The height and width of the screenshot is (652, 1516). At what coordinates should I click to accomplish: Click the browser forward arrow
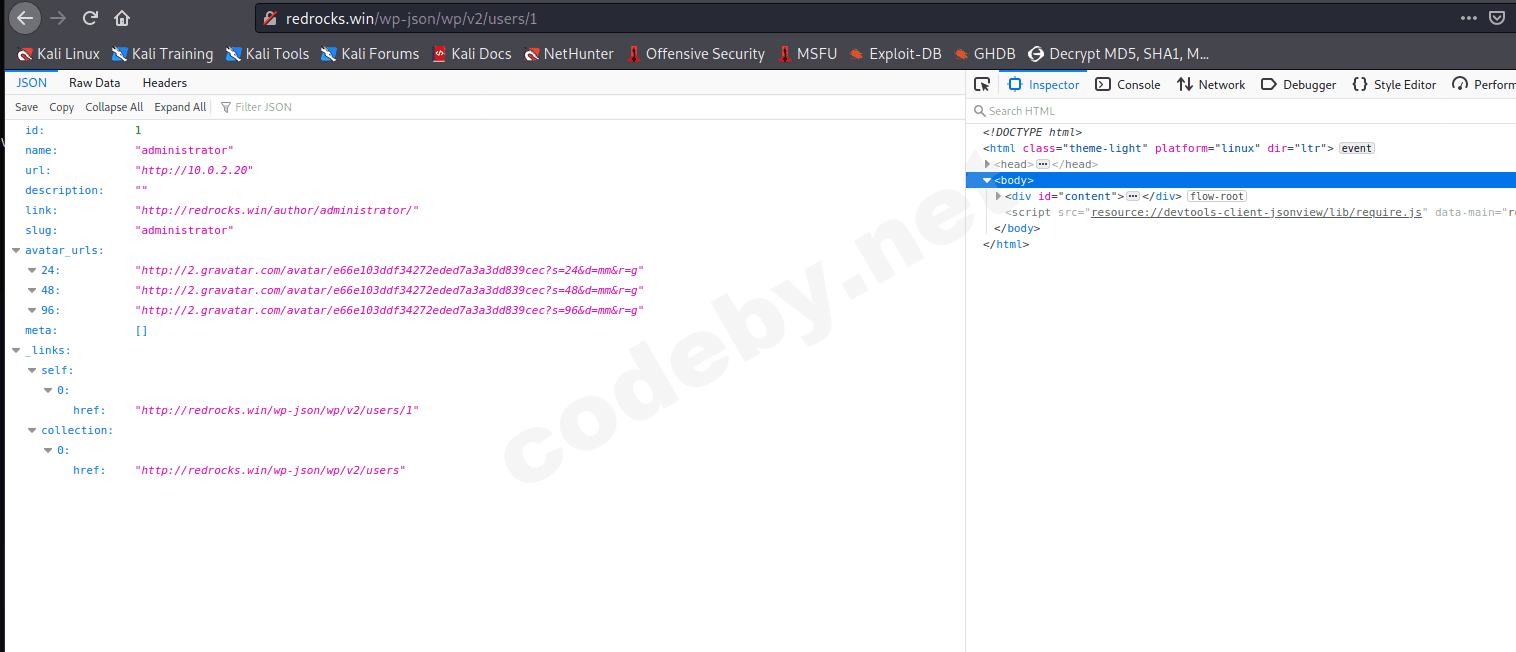(x=58, y=18)
